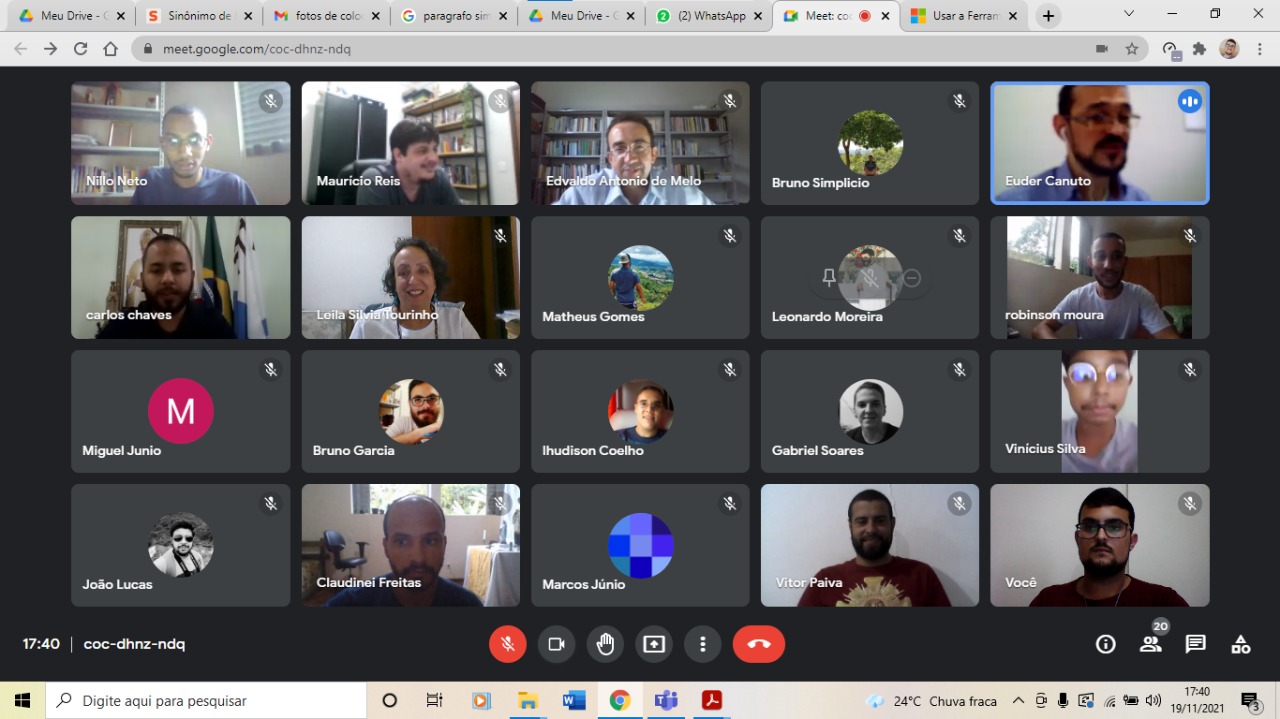
Task: Unmute the microphone
Action: pyautogui.click(x=508, y=644)
